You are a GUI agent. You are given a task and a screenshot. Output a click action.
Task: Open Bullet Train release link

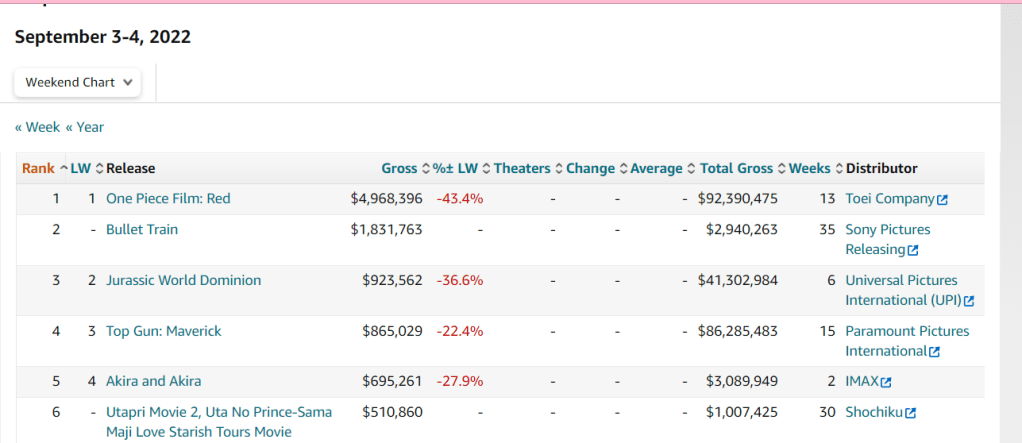[x=142, y=230]
